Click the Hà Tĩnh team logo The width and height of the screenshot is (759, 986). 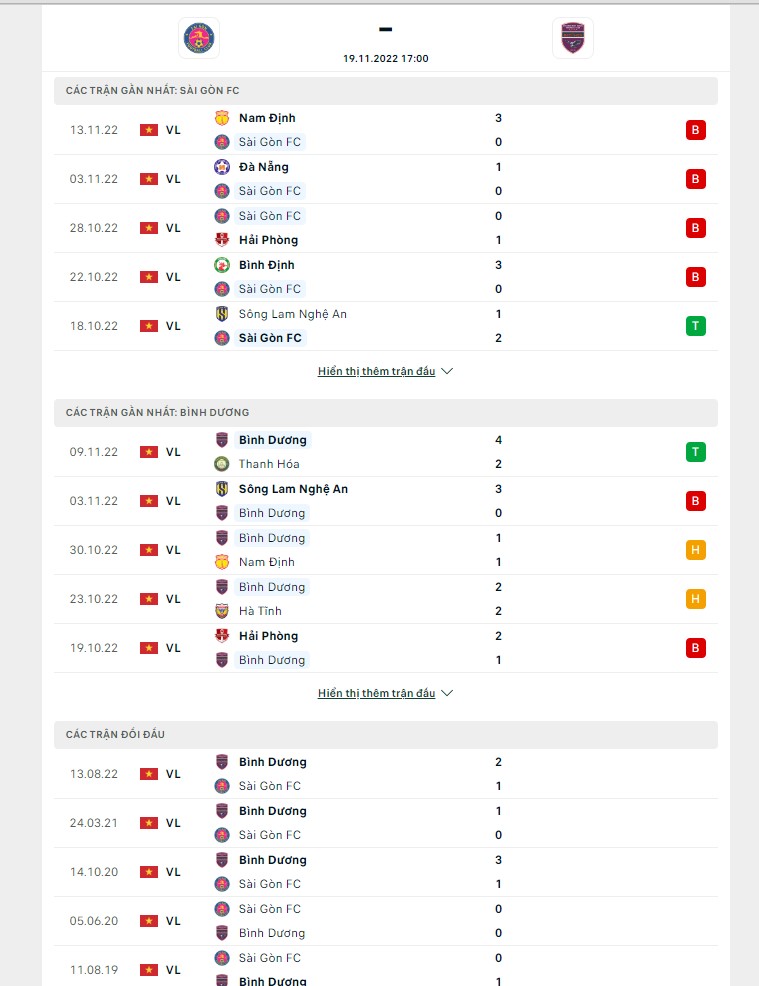pos(222,611)
